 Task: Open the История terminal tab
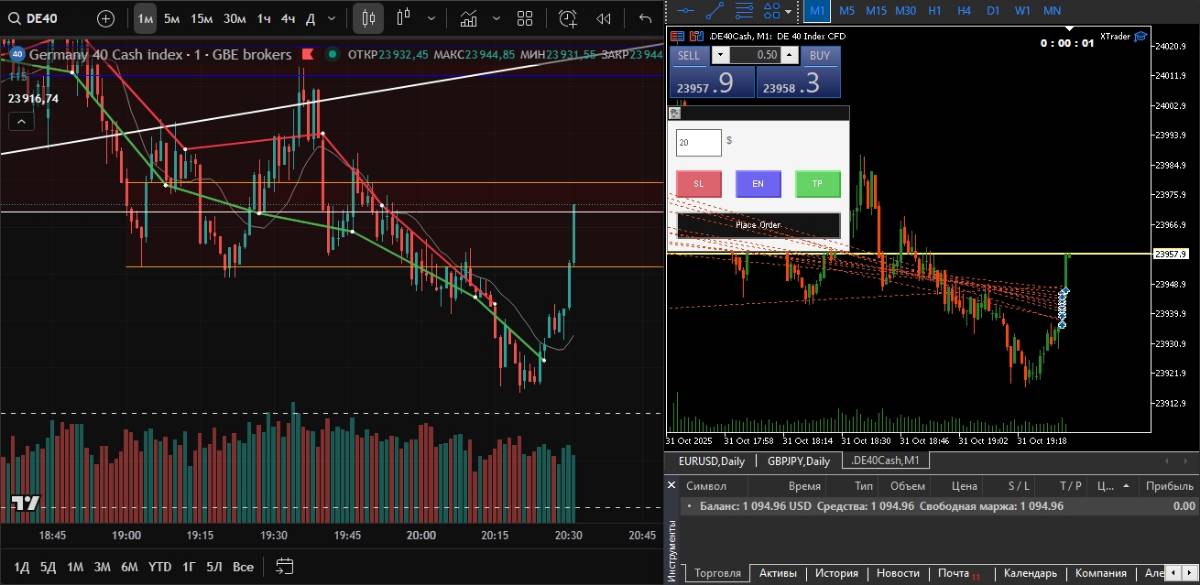835,573
